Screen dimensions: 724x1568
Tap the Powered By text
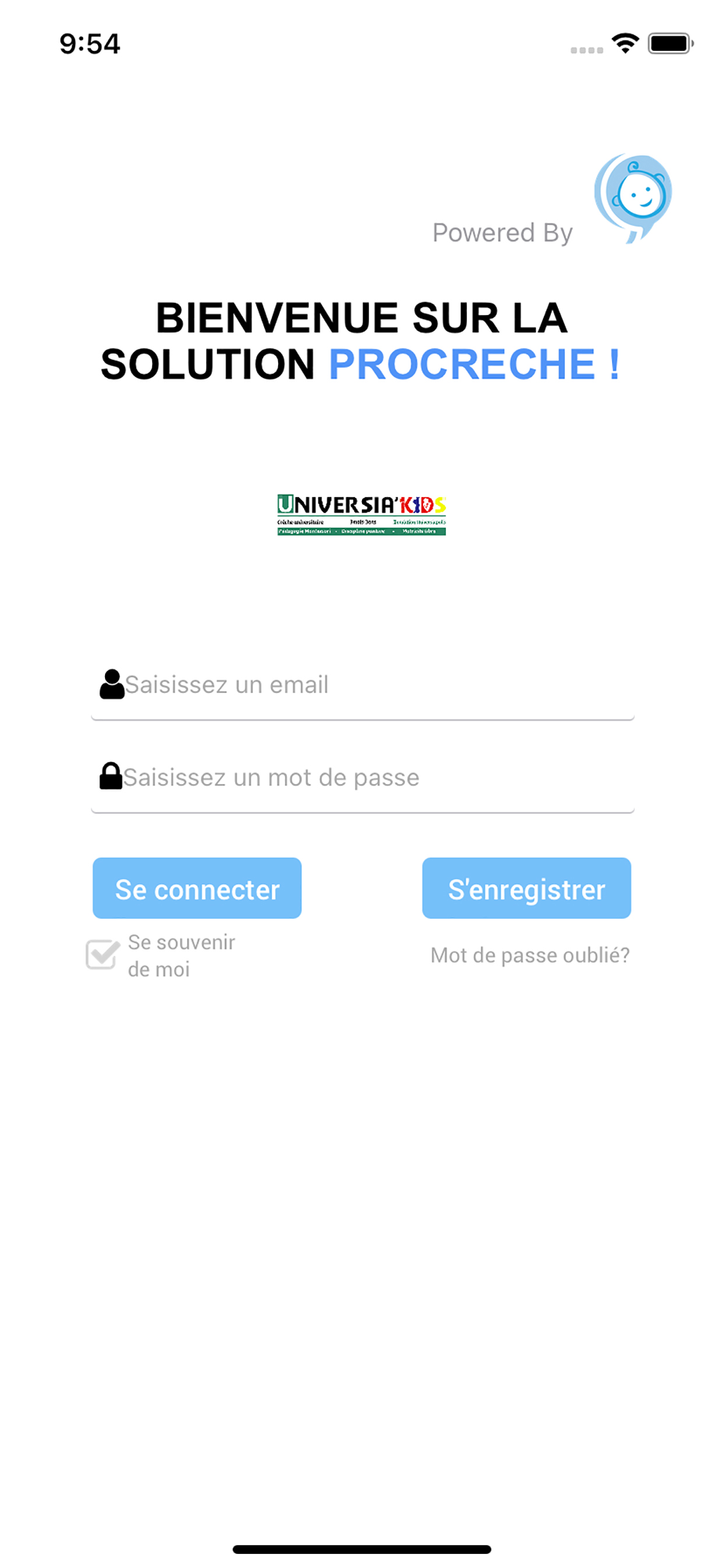click(x=502, y=233)
